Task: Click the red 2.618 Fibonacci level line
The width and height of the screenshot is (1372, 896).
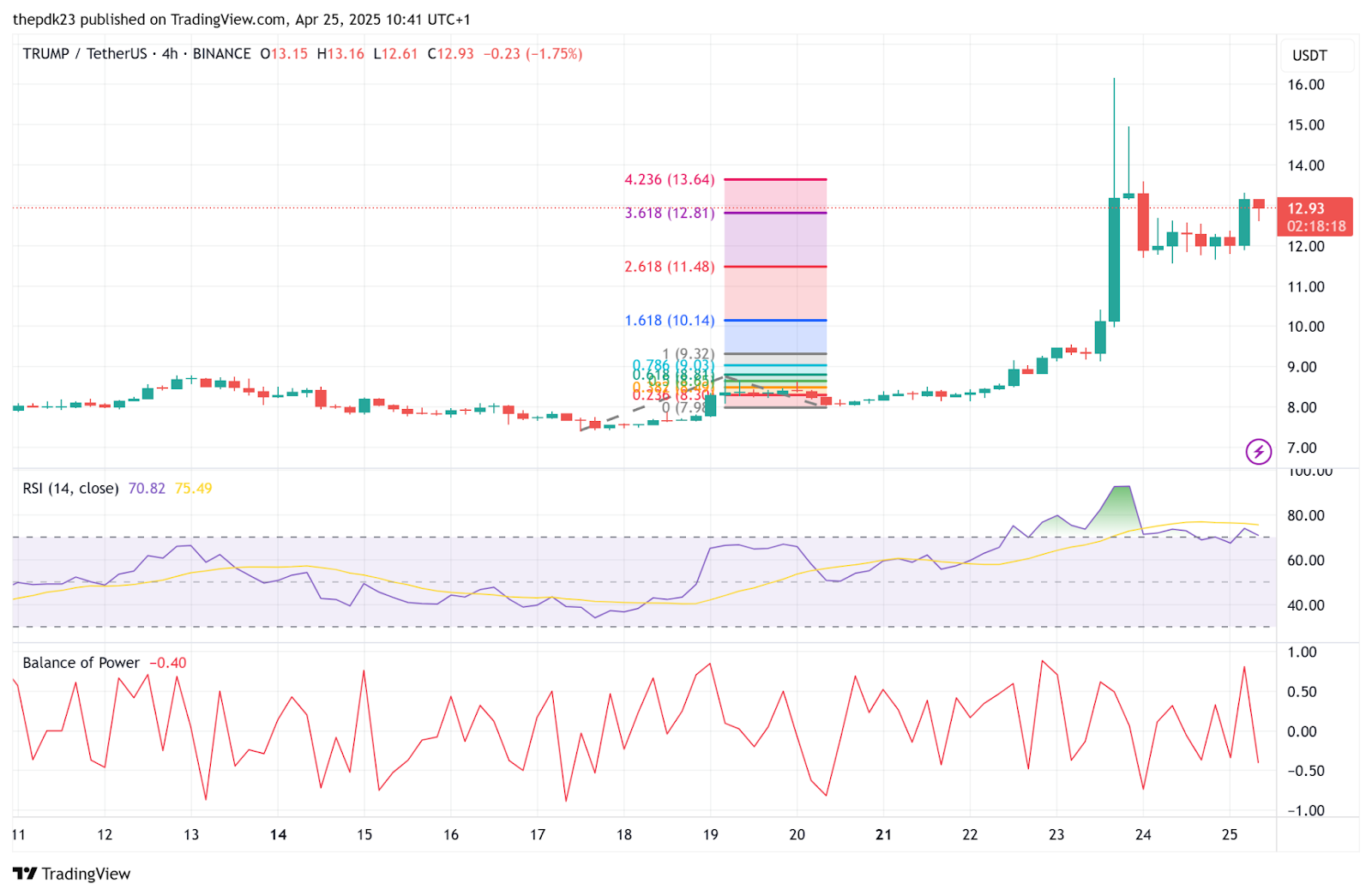Action: (x=775, y=267)
